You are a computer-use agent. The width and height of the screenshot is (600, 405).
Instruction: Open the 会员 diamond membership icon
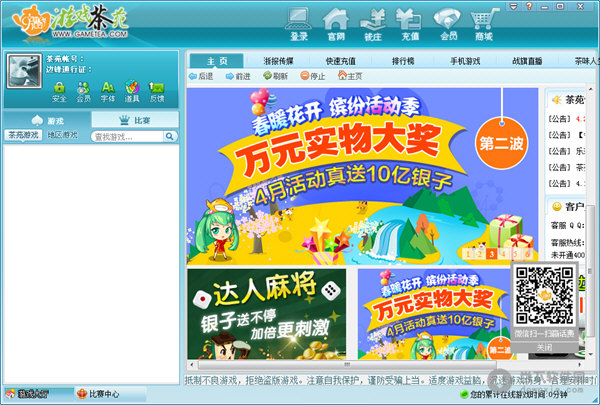(x=448, y=25)
